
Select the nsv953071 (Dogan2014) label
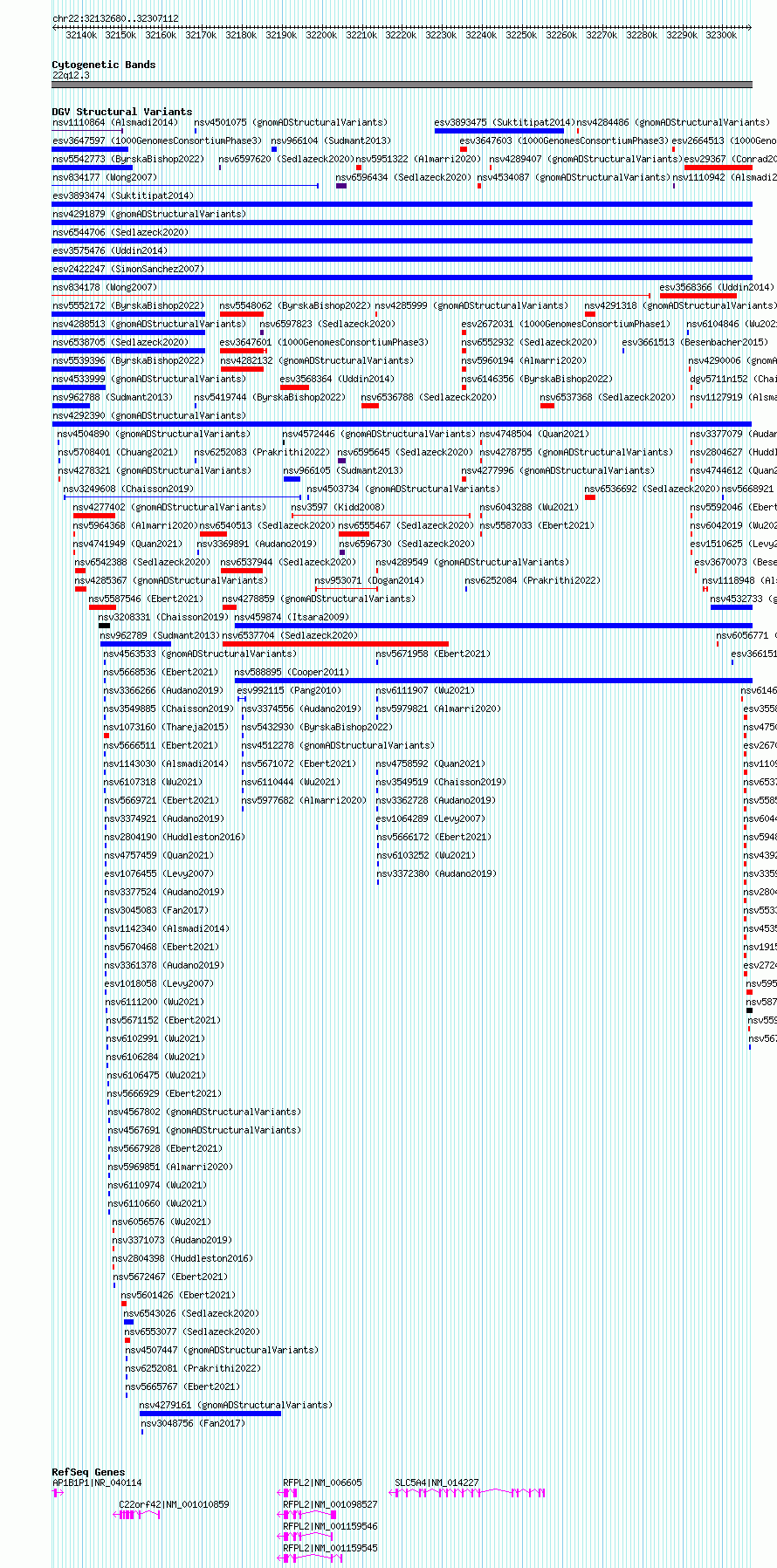point(370,581)
